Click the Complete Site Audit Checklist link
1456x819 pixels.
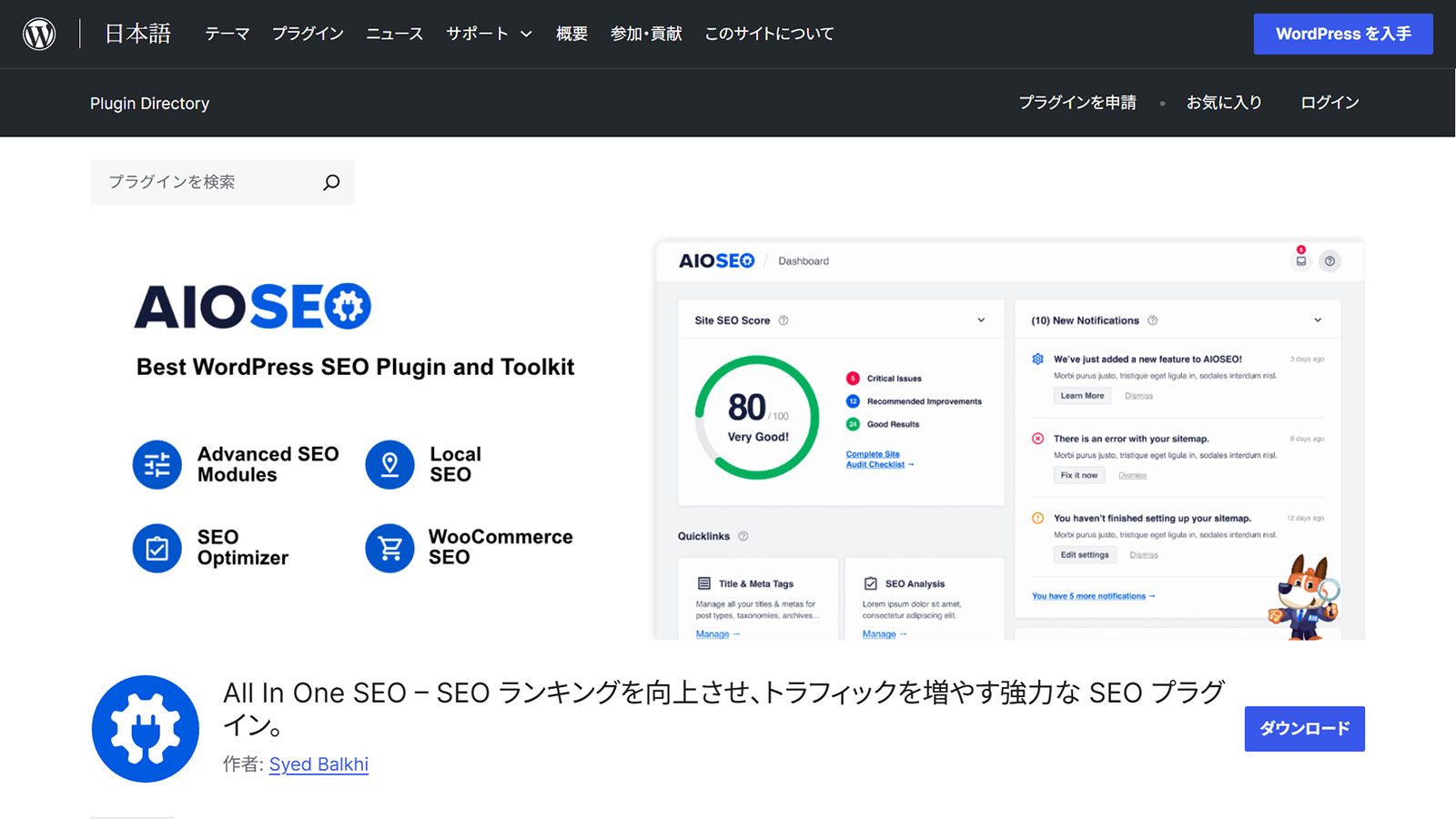tap(879, 460)
